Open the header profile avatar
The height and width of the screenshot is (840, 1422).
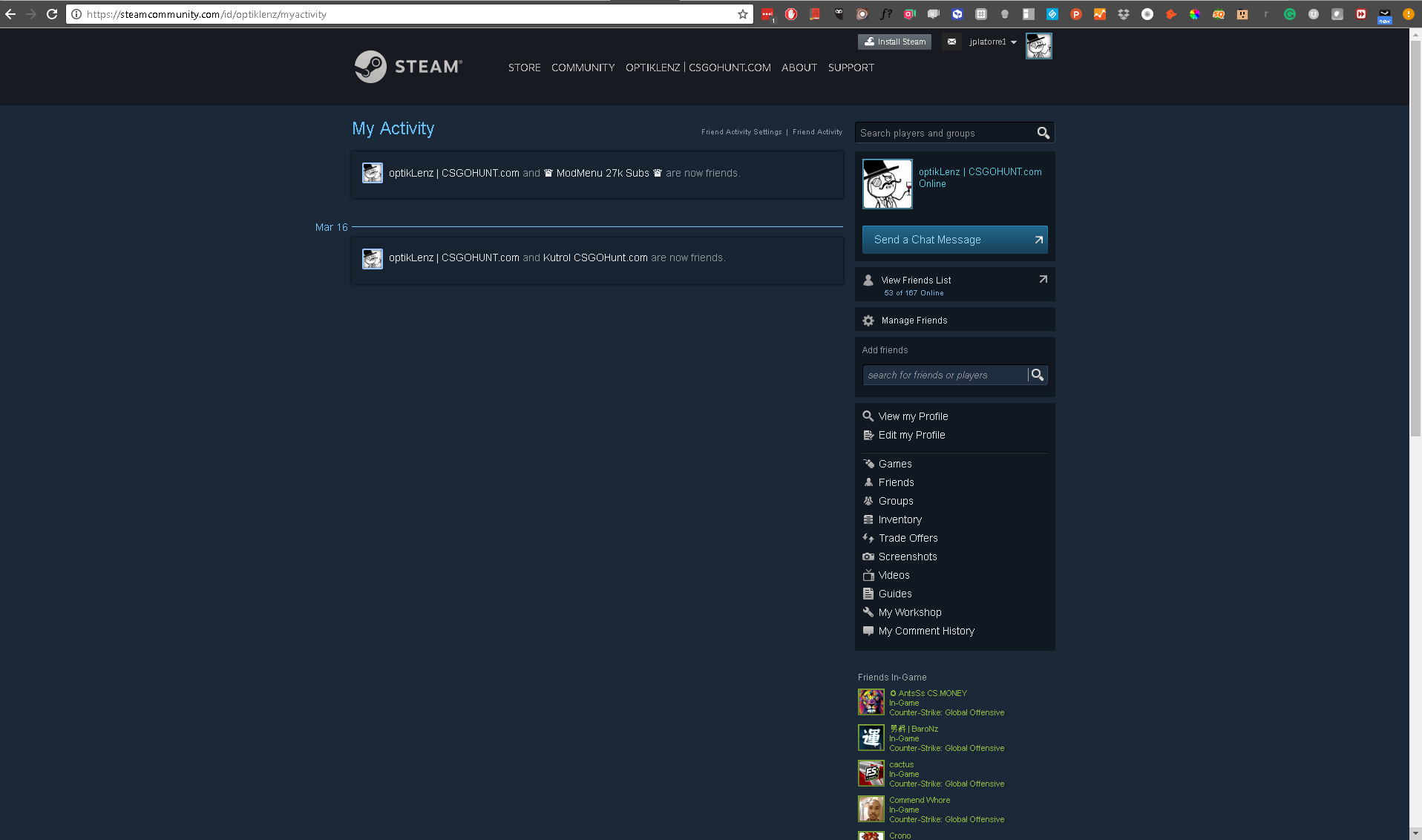[1038, 46]
